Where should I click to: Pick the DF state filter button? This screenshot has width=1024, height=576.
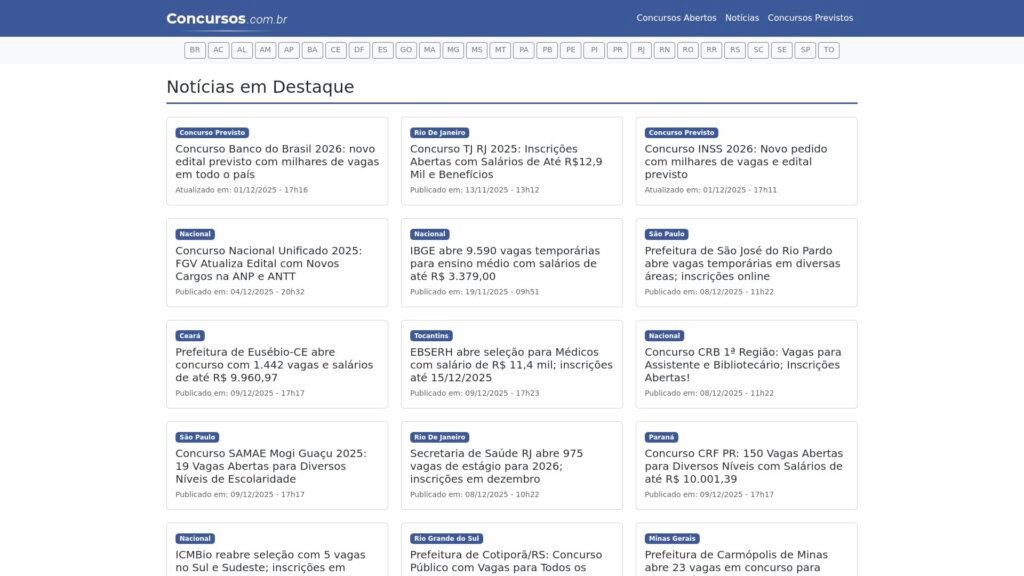pos(359,50)
